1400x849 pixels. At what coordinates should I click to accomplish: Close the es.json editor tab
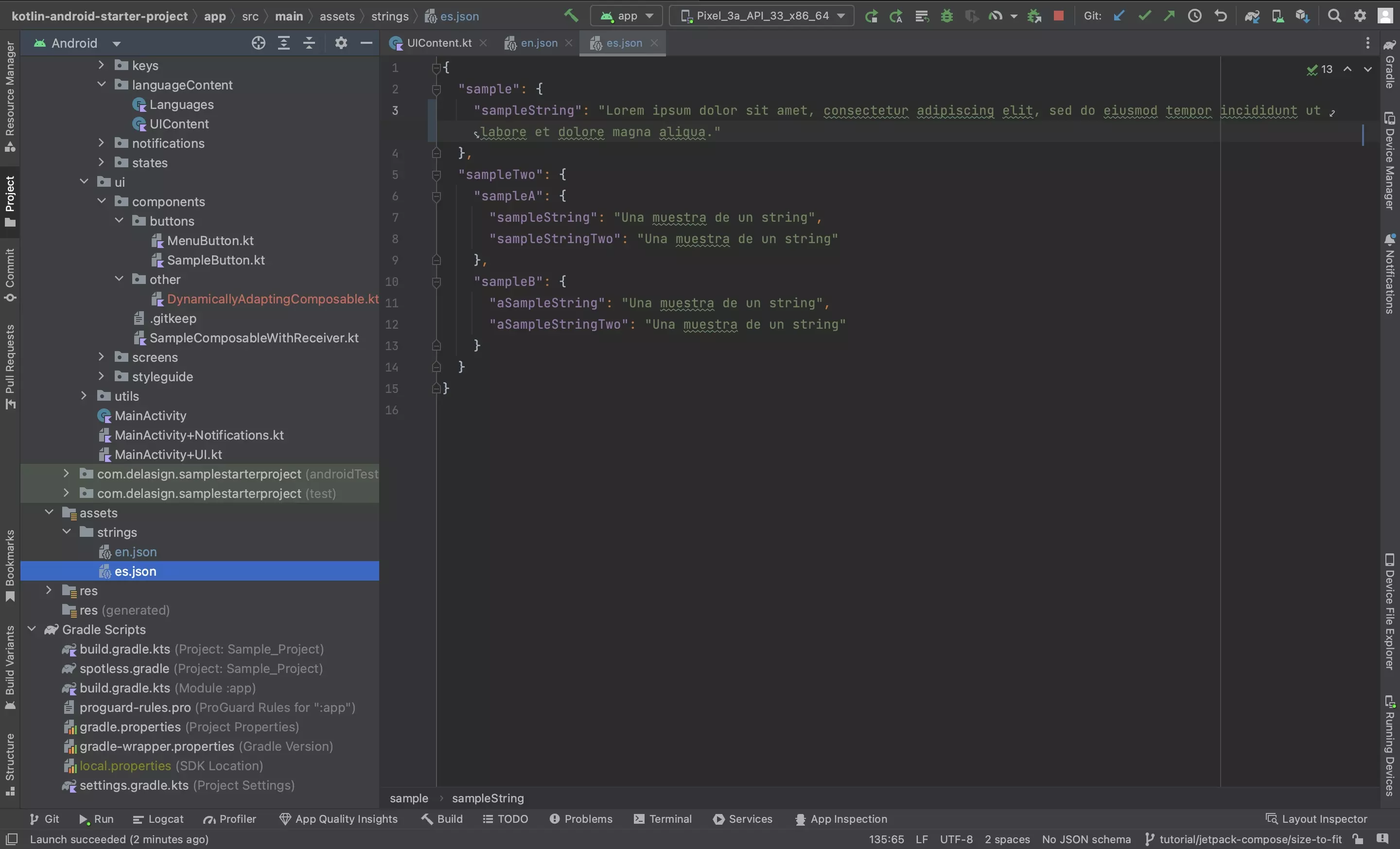coord(654,43)
